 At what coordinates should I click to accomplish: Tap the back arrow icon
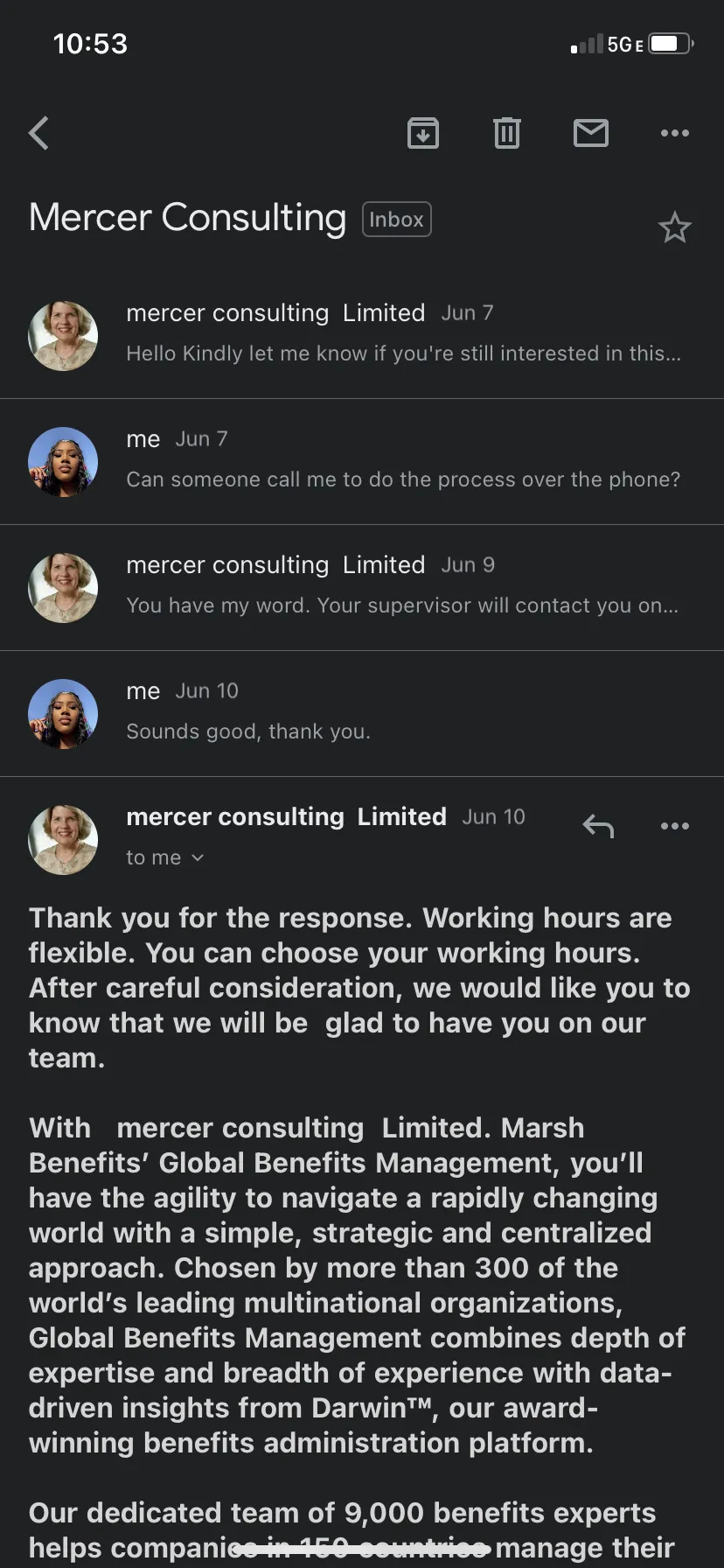click(38, 133)
